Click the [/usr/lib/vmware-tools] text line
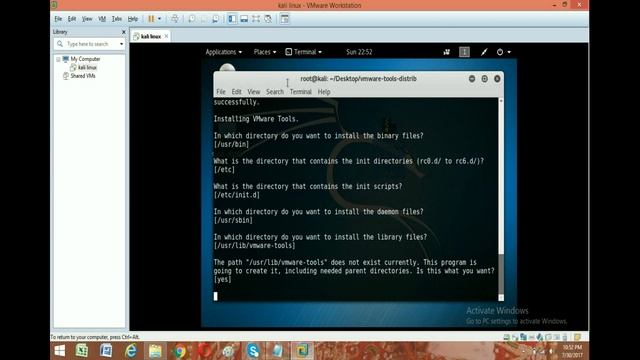This screenshot has width=640, height=360. [x=254, y=246]
